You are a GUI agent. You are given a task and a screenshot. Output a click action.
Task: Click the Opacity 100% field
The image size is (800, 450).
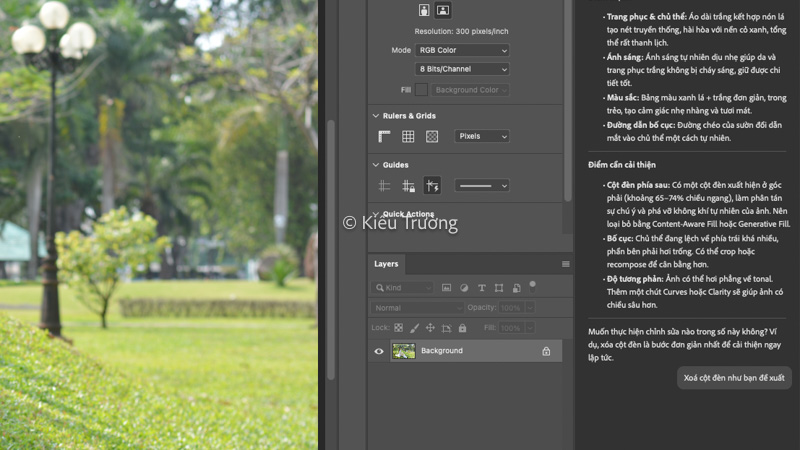click(x=512, y=308)
